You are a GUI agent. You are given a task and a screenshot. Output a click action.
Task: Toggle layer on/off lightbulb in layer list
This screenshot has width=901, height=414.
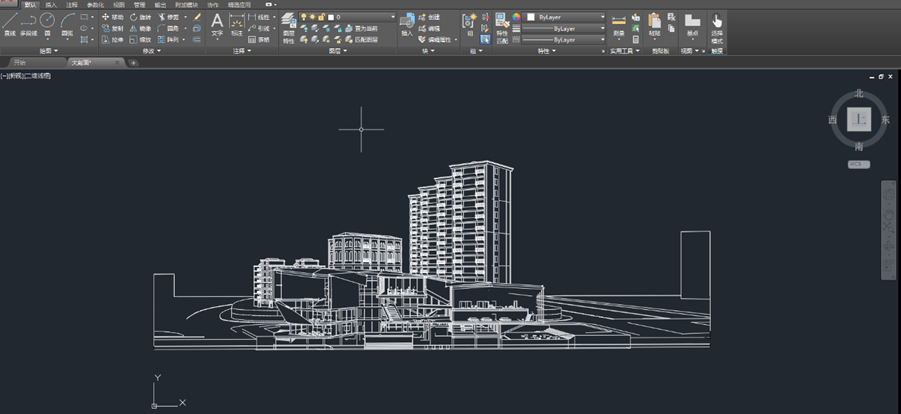(304, 17)
